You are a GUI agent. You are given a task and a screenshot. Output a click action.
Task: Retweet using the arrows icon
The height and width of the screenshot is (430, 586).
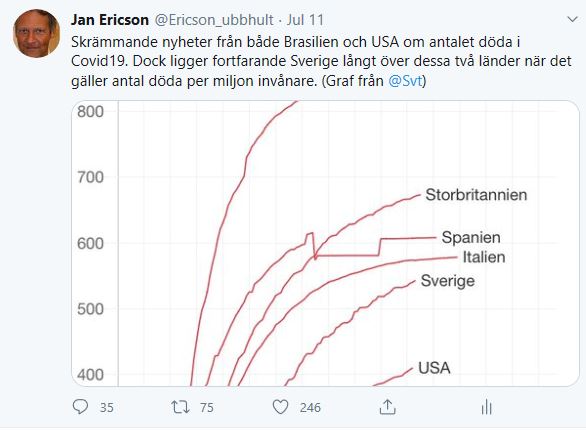pyautogui.click(x=180, y=407)
